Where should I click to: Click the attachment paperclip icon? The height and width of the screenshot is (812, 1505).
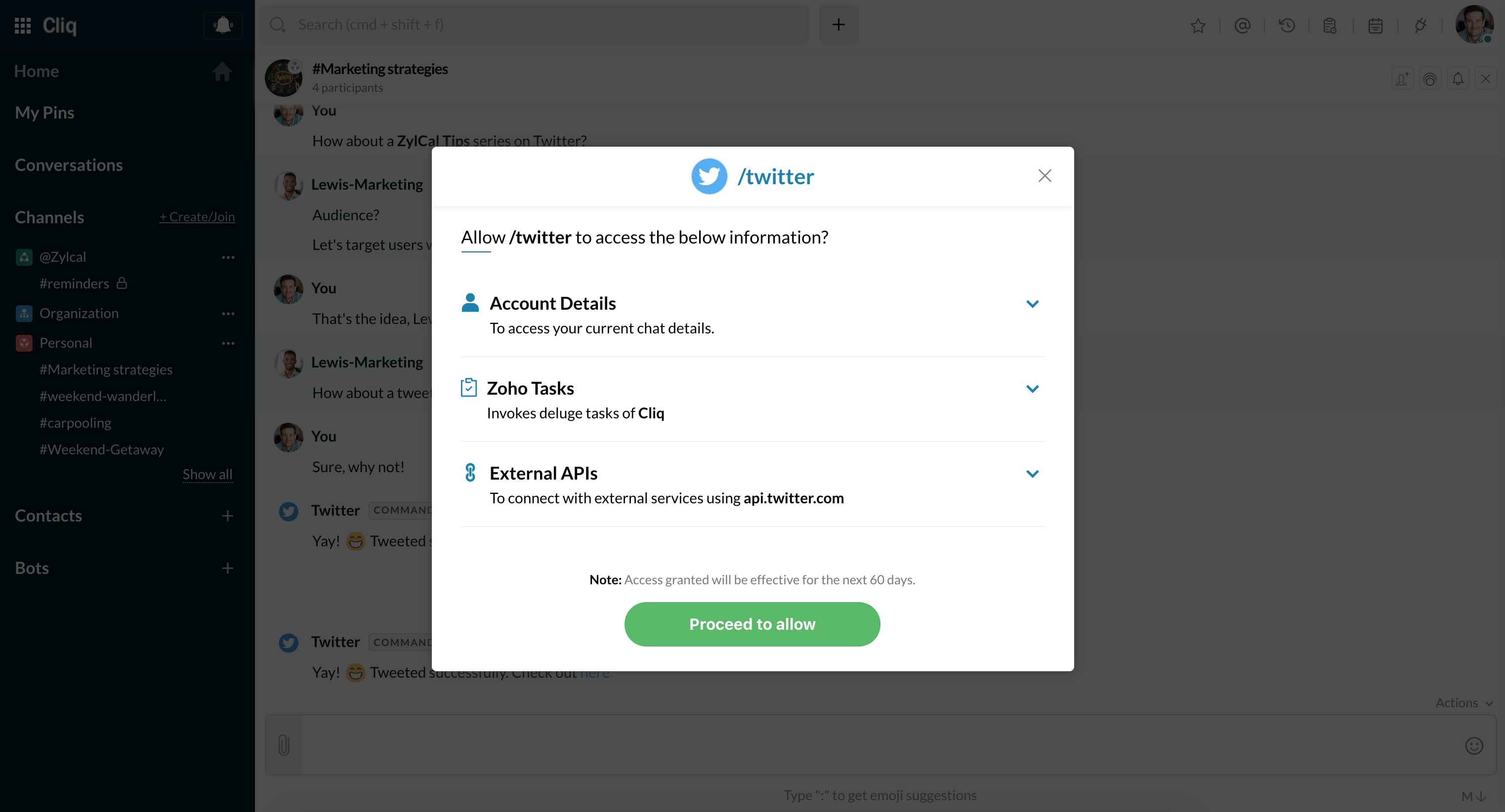pos(284,745)
